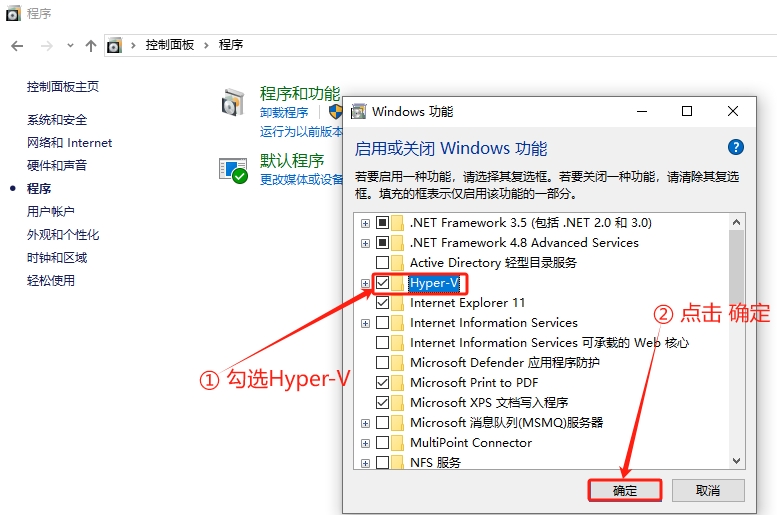Maximize the Windows 功能 dialog
Screen dimensions: 777x515
(687, 112)
